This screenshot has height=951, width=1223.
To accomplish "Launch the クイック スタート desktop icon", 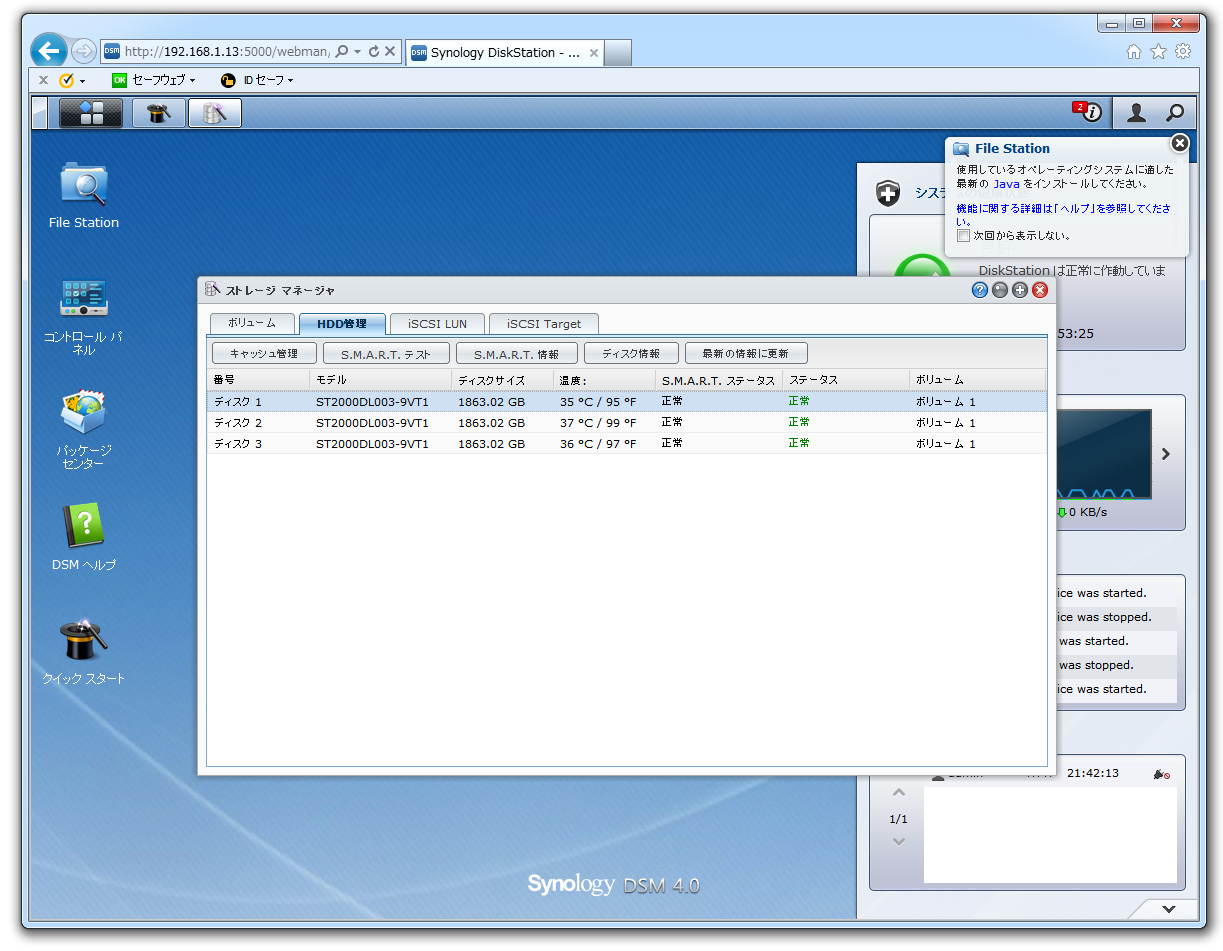I will [x=84, y=651].
